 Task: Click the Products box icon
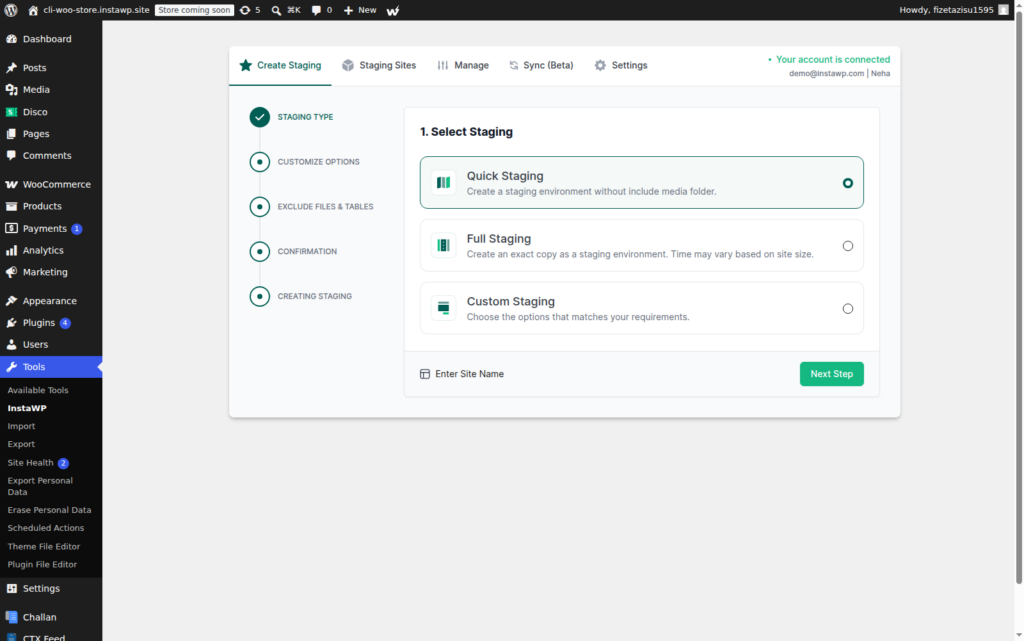(11, 206)
